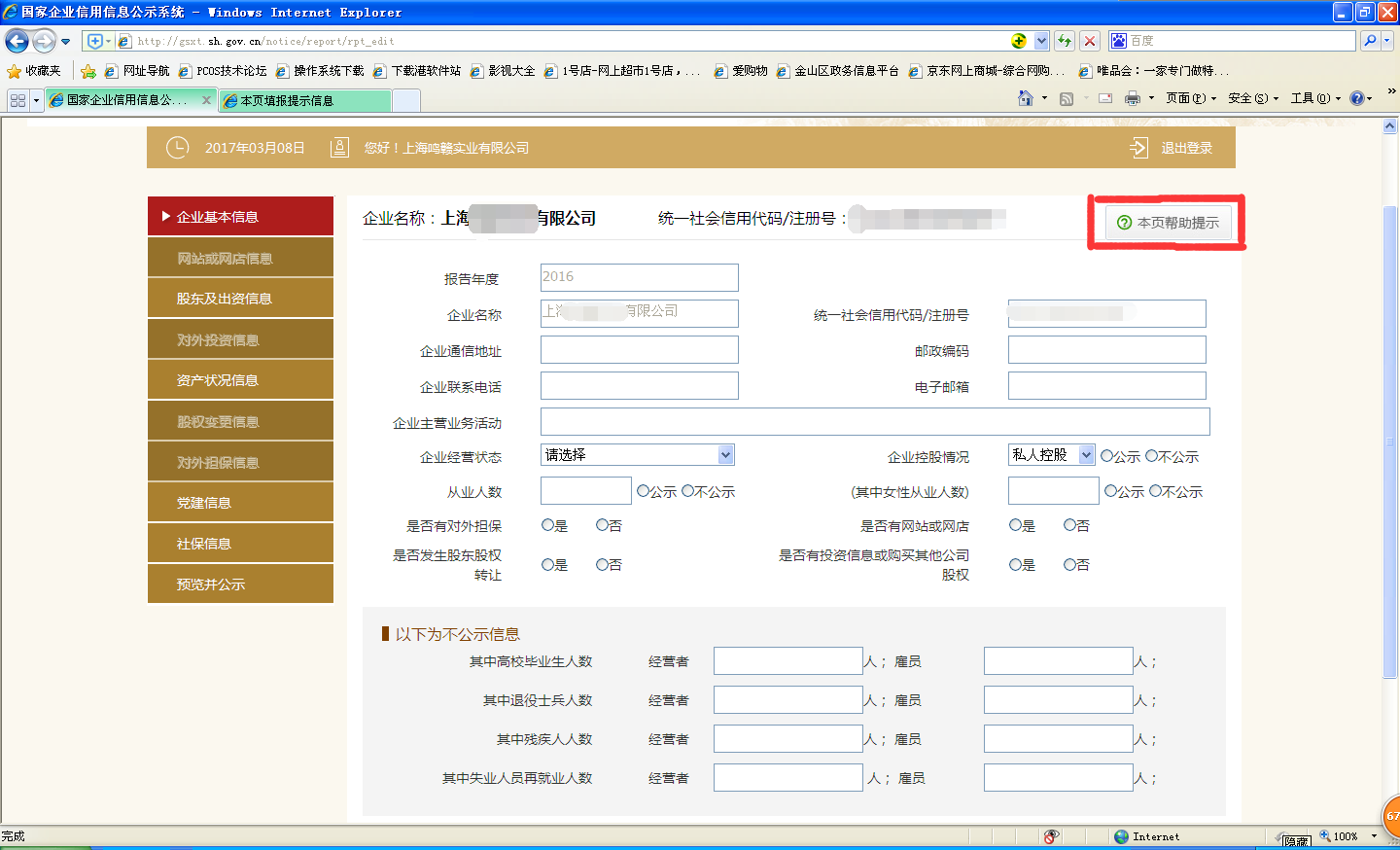Viewport: 1400px width, 850px height.
Task: Click the quick tabs grid icon
Action: 17,100
